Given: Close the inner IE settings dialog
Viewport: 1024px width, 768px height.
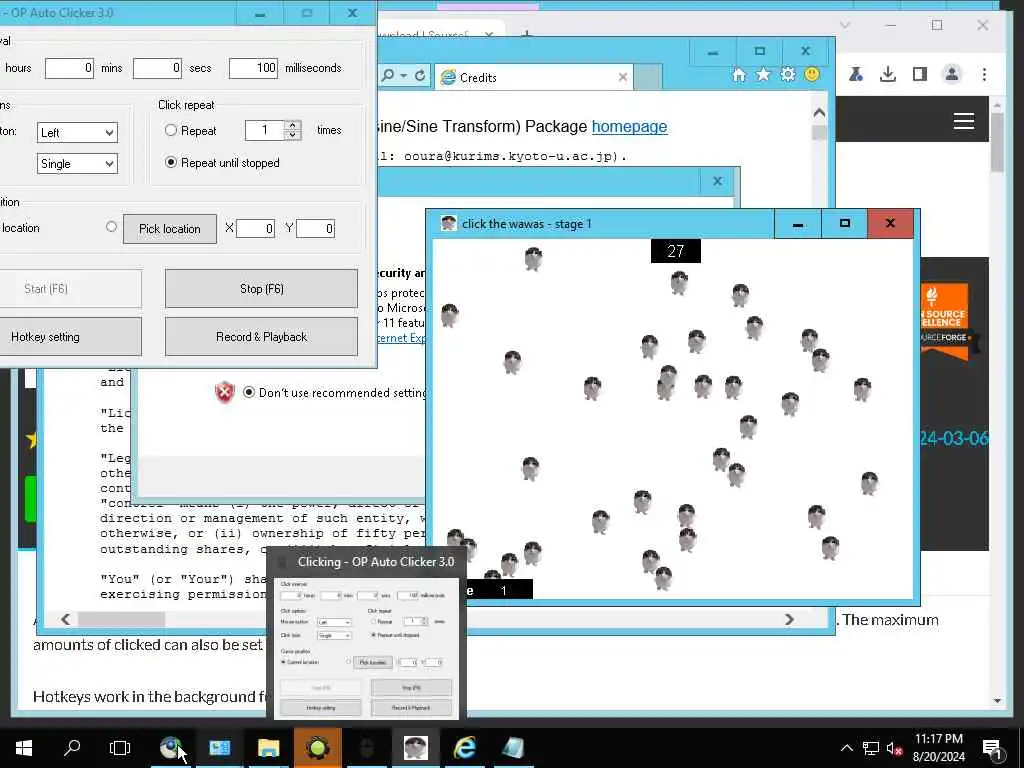Looking at the screenshot, I should click(x=717, y=182).
